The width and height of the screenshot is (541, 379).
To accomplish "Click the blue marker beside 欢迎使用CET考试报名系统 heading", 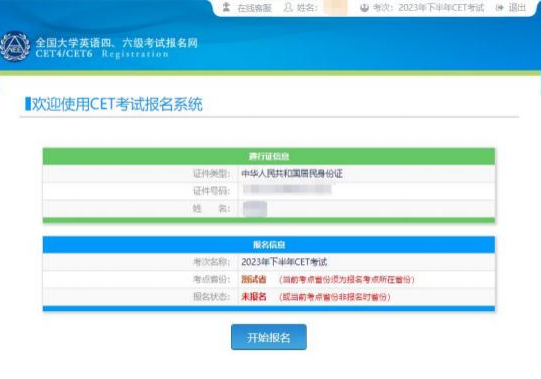I will (x=28, y=104).
